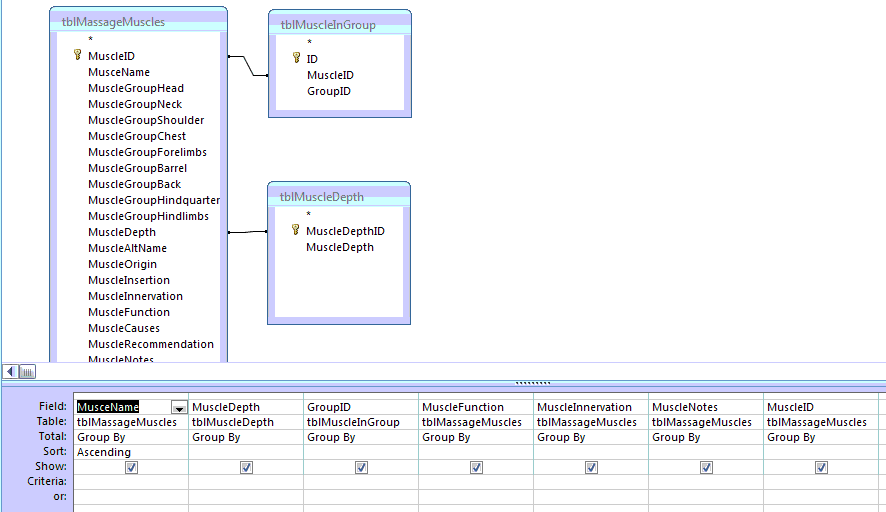Image resolution: width=886 pixels, height=512 pixels.
Task: Toggle Show checkbox under GroupID column
Action: click(361, 467)
